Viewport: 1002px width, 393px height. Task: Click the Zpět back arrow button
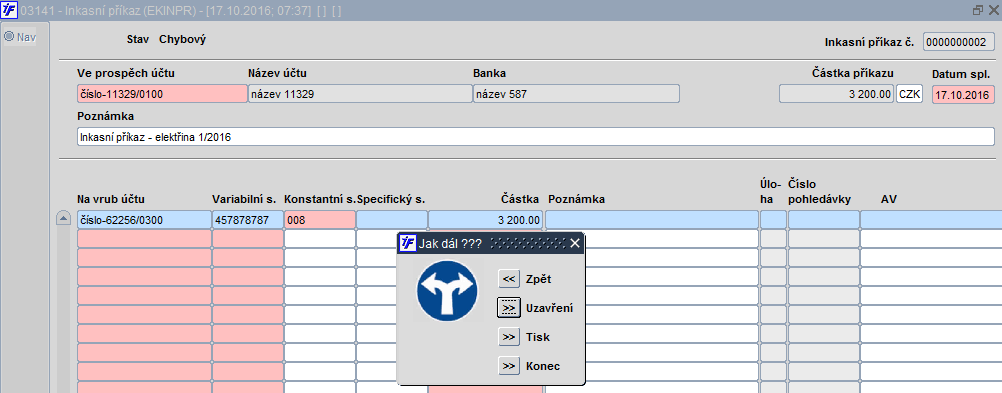point(509,279)
